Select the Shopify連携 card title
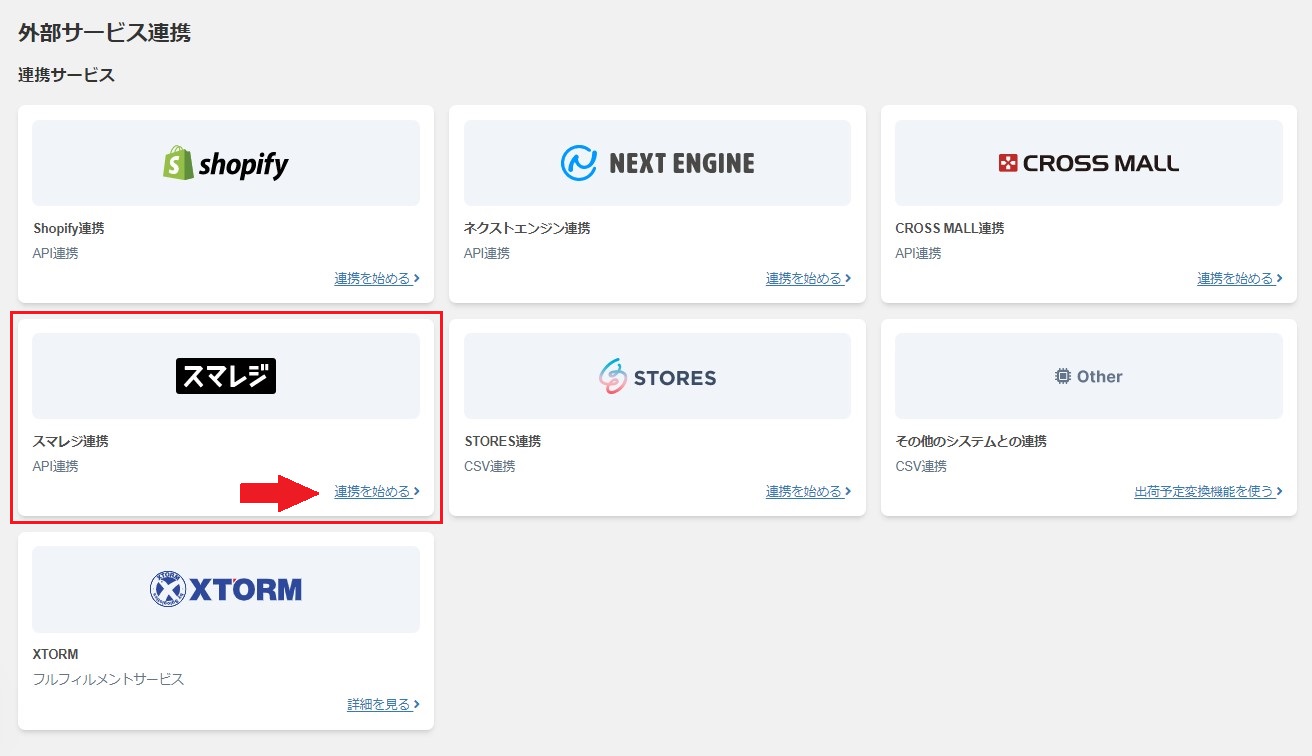 point(69,229)
